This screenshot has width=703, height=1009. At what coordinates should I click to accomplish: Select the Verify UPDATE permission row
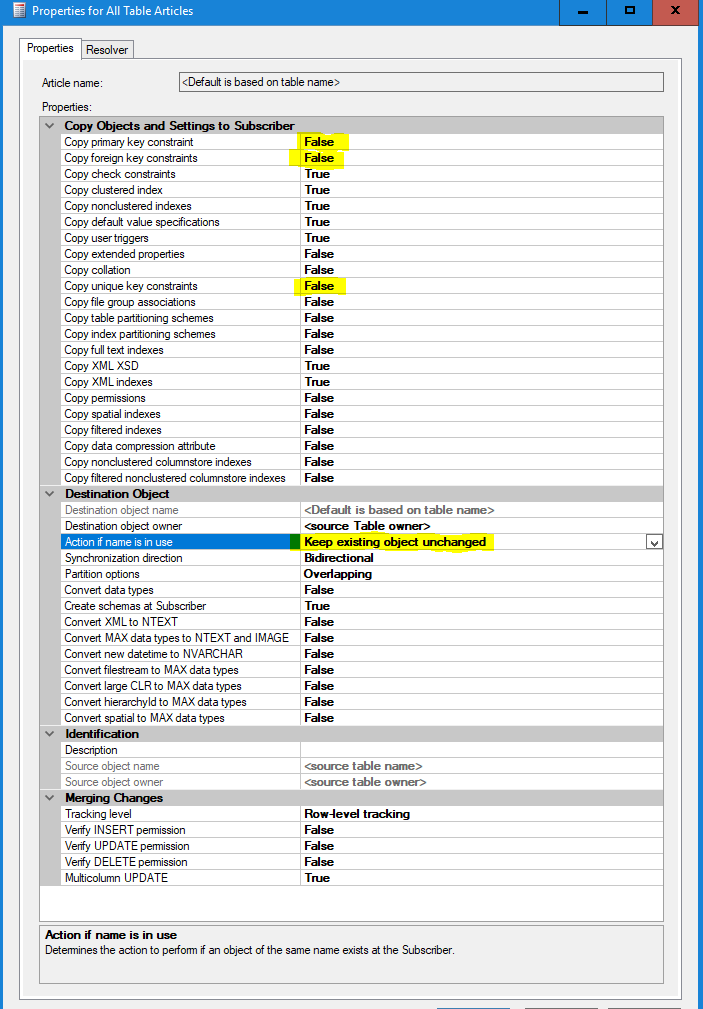click(362, 846)
